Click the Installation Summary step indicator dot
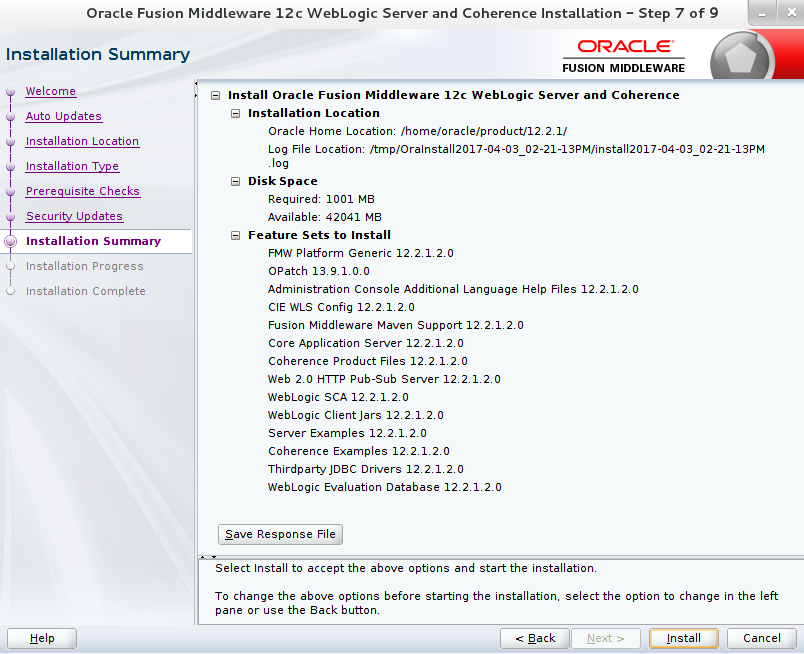 tap(10, 241)
